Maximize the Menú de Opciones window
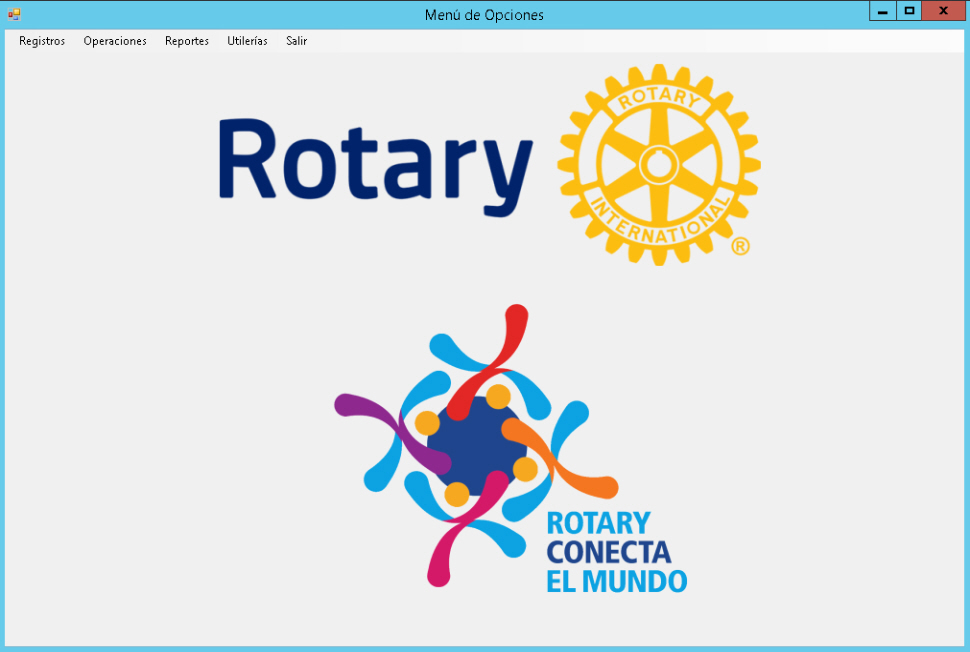The image size is (970, 652). [909, 11]
